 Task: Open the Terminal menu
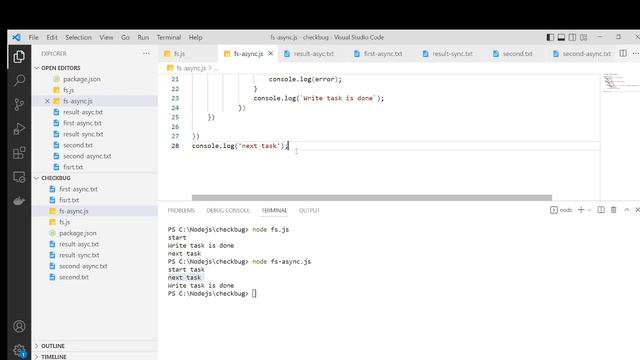169,37
